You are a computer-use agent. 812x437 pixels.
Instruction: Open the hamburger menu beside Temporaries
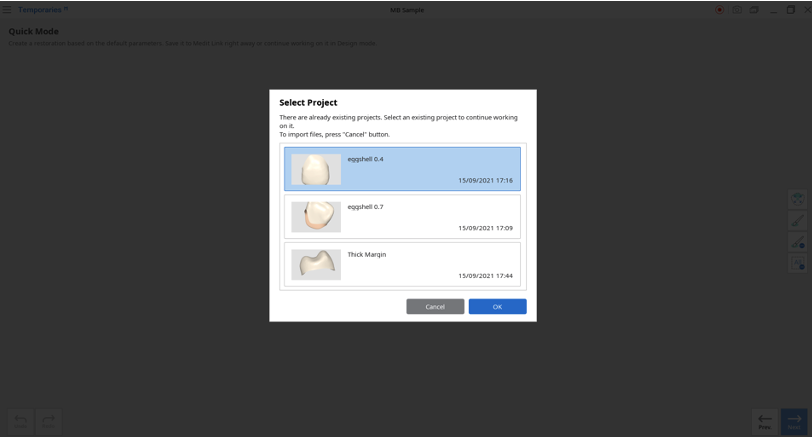(x=7, y=9)
